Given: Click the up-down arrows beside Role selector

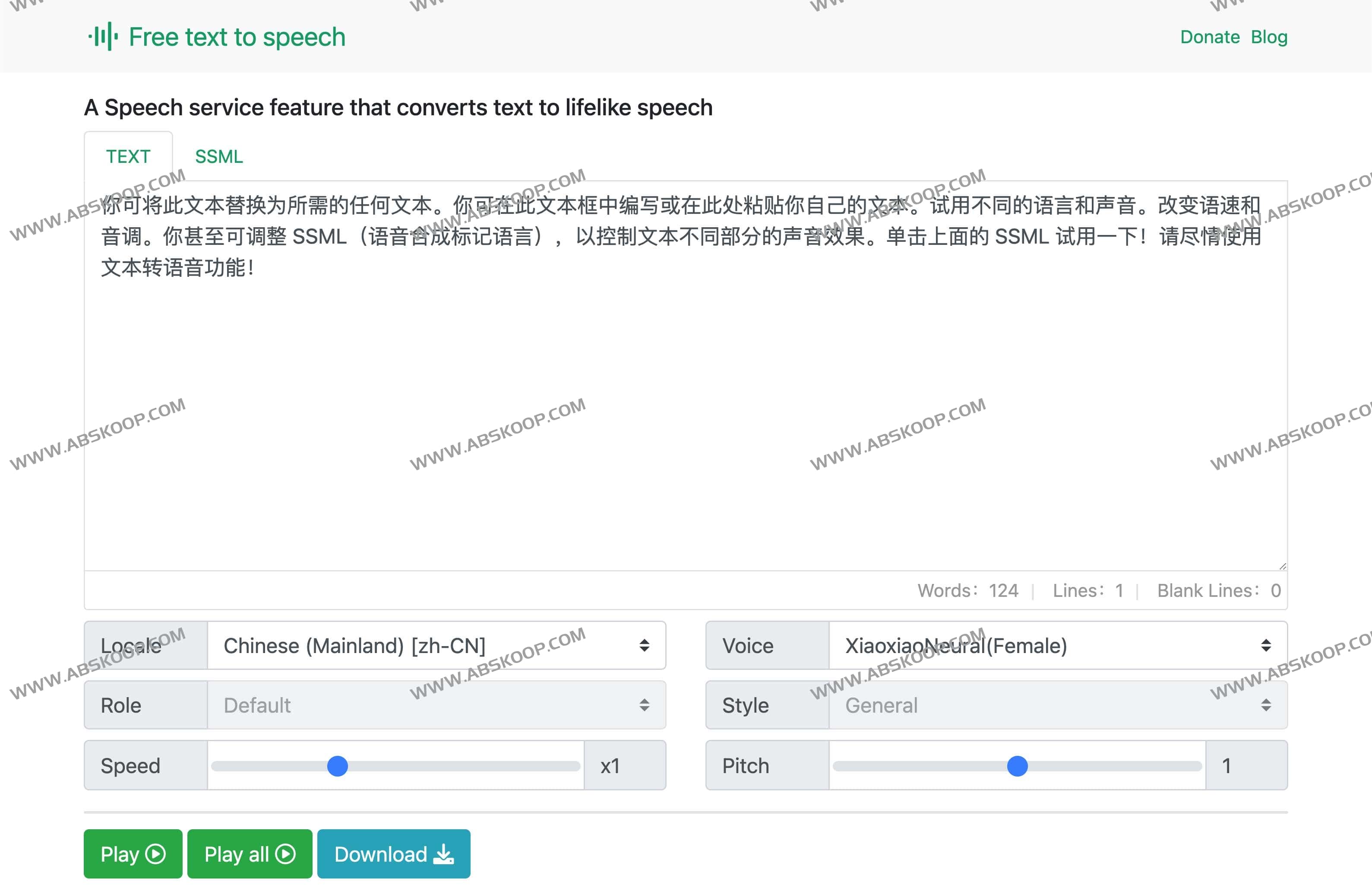Looking at the screenshot, I should click(644, 704).
